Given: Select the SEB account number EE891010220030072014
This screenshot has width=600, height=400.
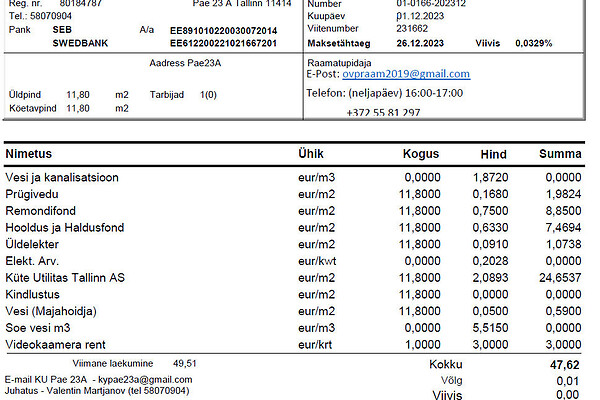Looking at the screenshot, I should [223, 31].
